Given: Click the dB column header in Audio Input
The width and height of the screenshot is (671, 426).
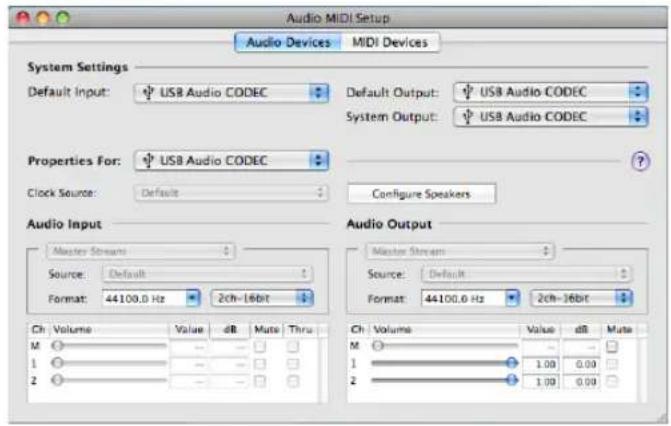Looking at the screenshot, I should tap(230, 329).
